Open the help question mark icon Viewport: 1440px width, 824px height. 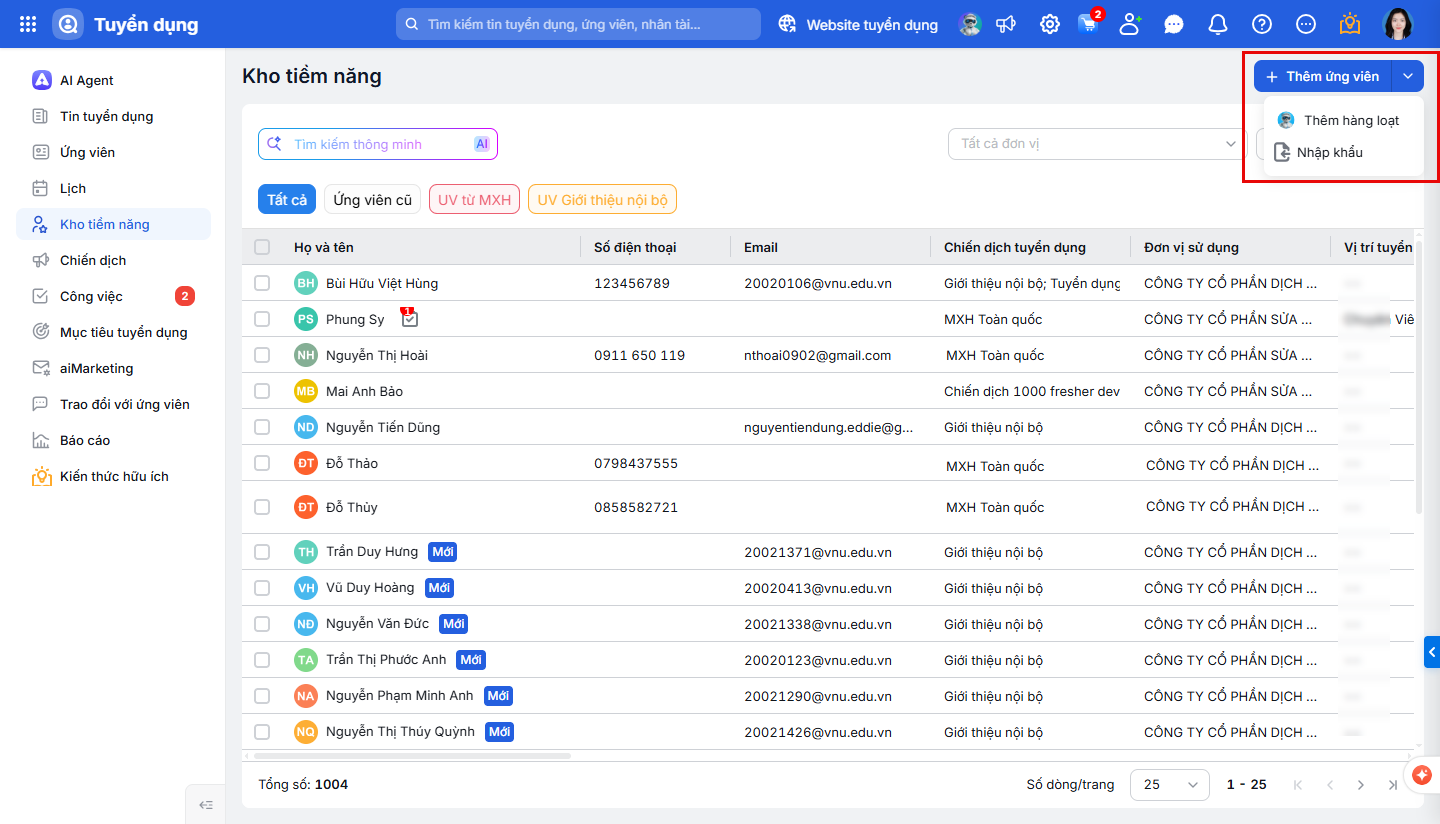[1262, 24]
